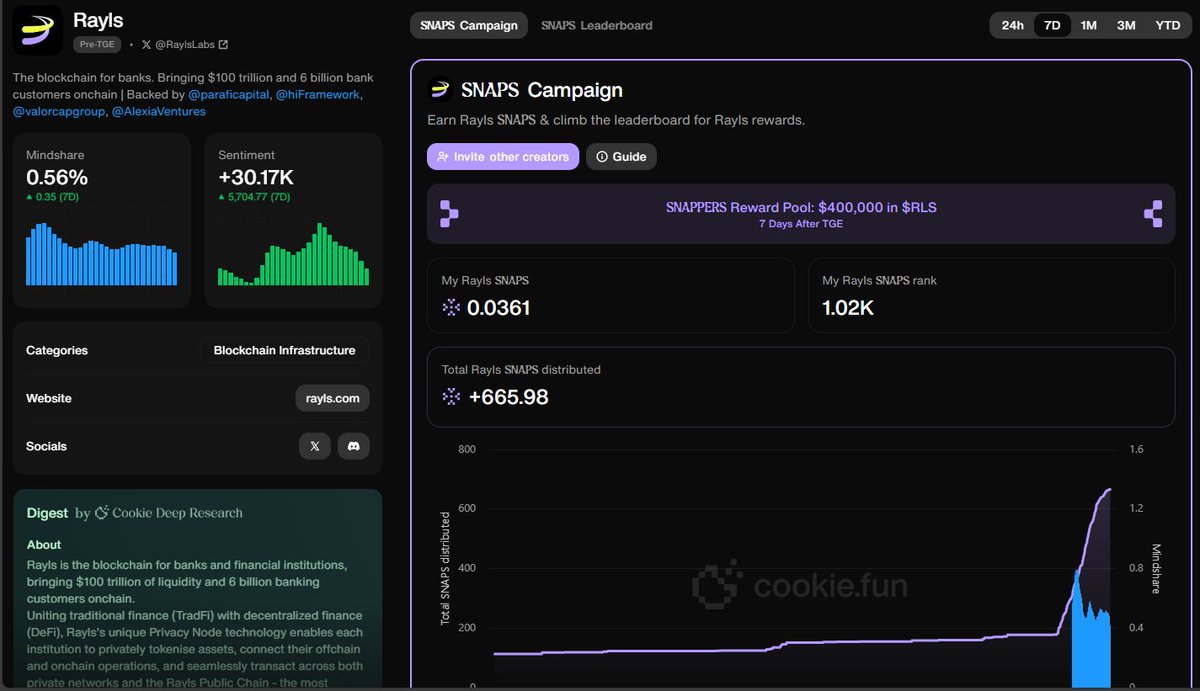The width and height of the screenshot is (1200, 691).
Task: Open the @paraficapital mention link
Action: (228, 94)
